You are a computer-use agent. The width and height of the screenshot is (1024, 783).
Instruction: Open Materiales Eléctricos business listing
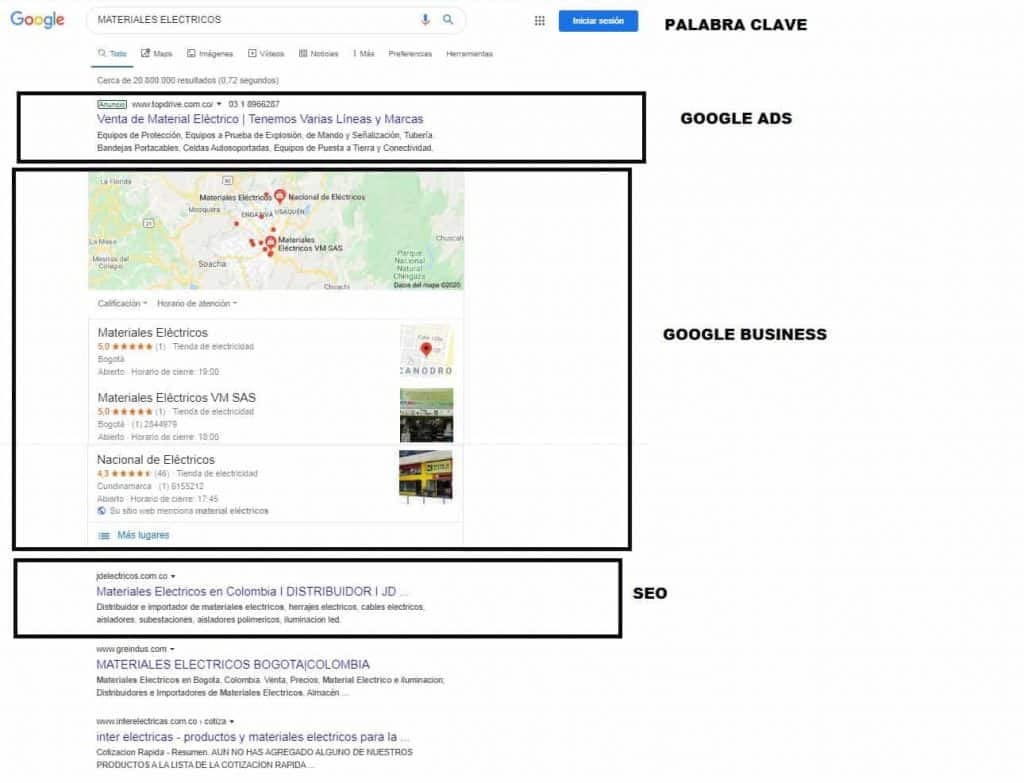coord(152,332)
